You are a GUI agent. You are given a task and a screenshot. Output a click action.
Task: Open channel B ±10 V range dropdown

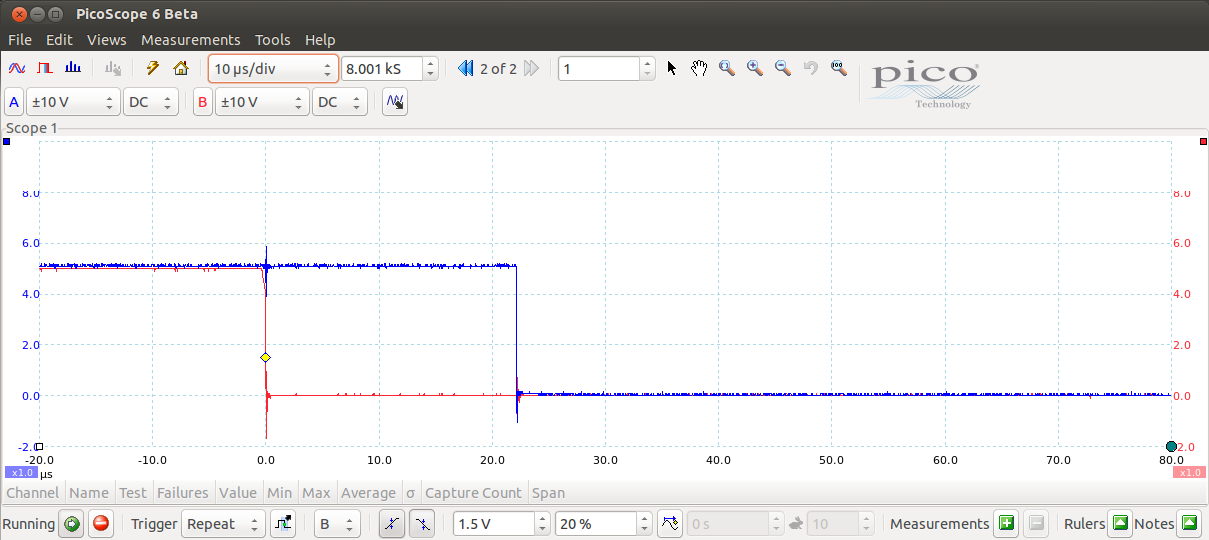261,102
